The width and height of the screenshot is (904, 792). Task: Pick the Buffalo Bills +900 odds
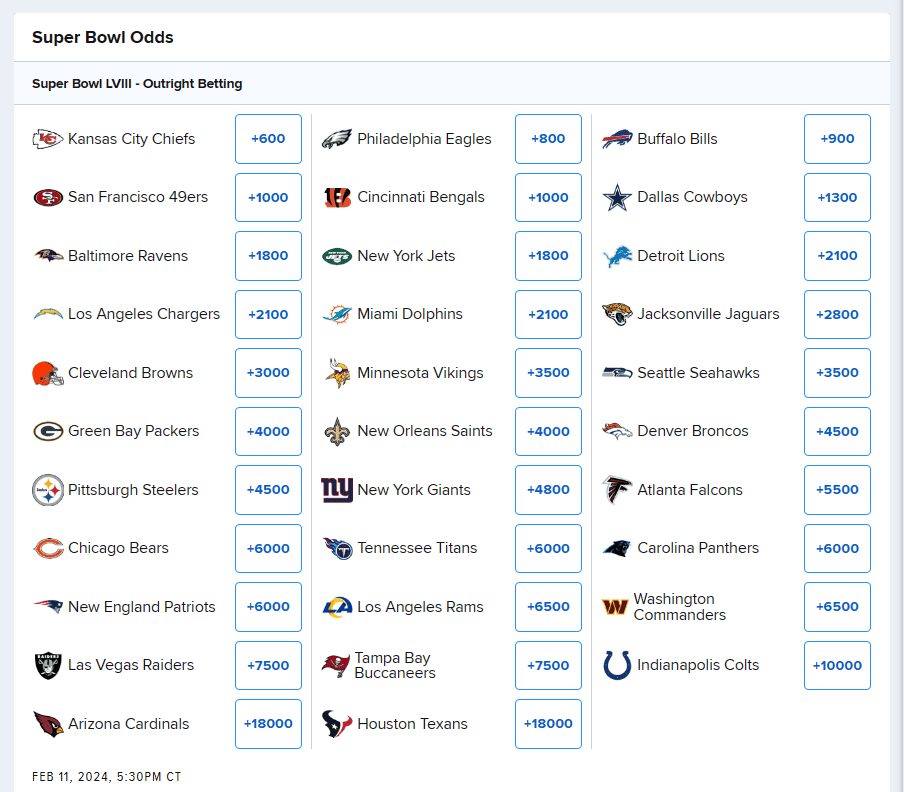837,139
